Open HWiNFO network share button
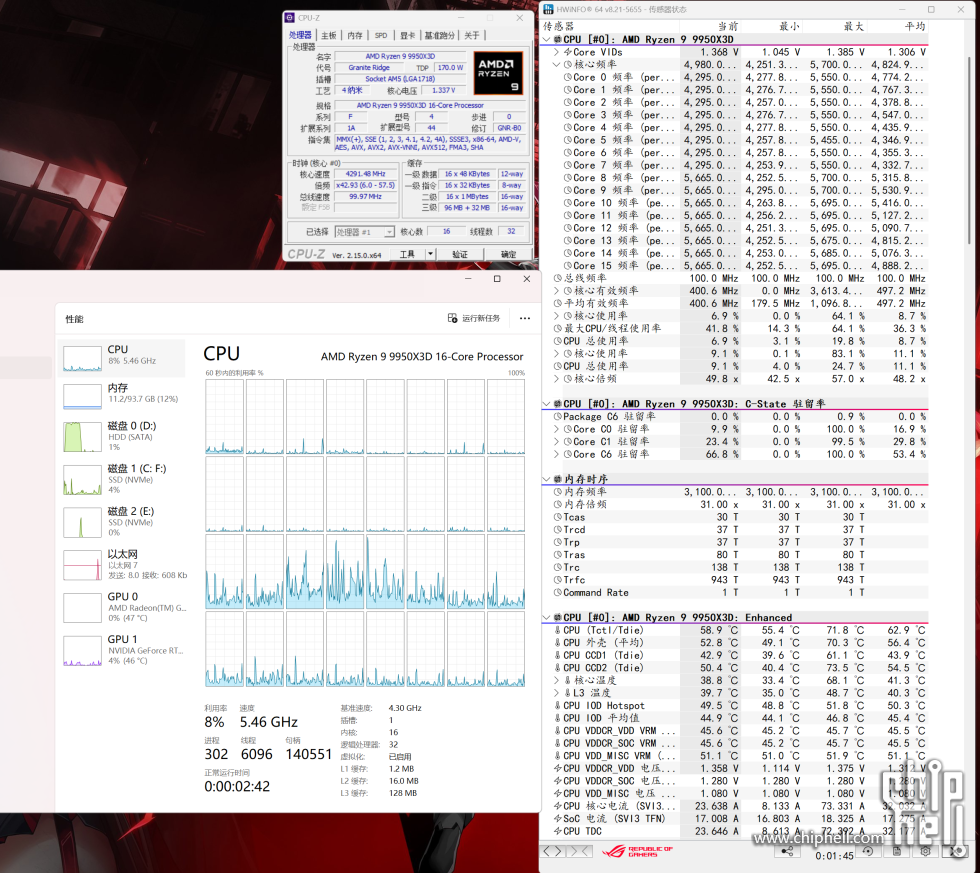The image size is (980, 873). 787,851
